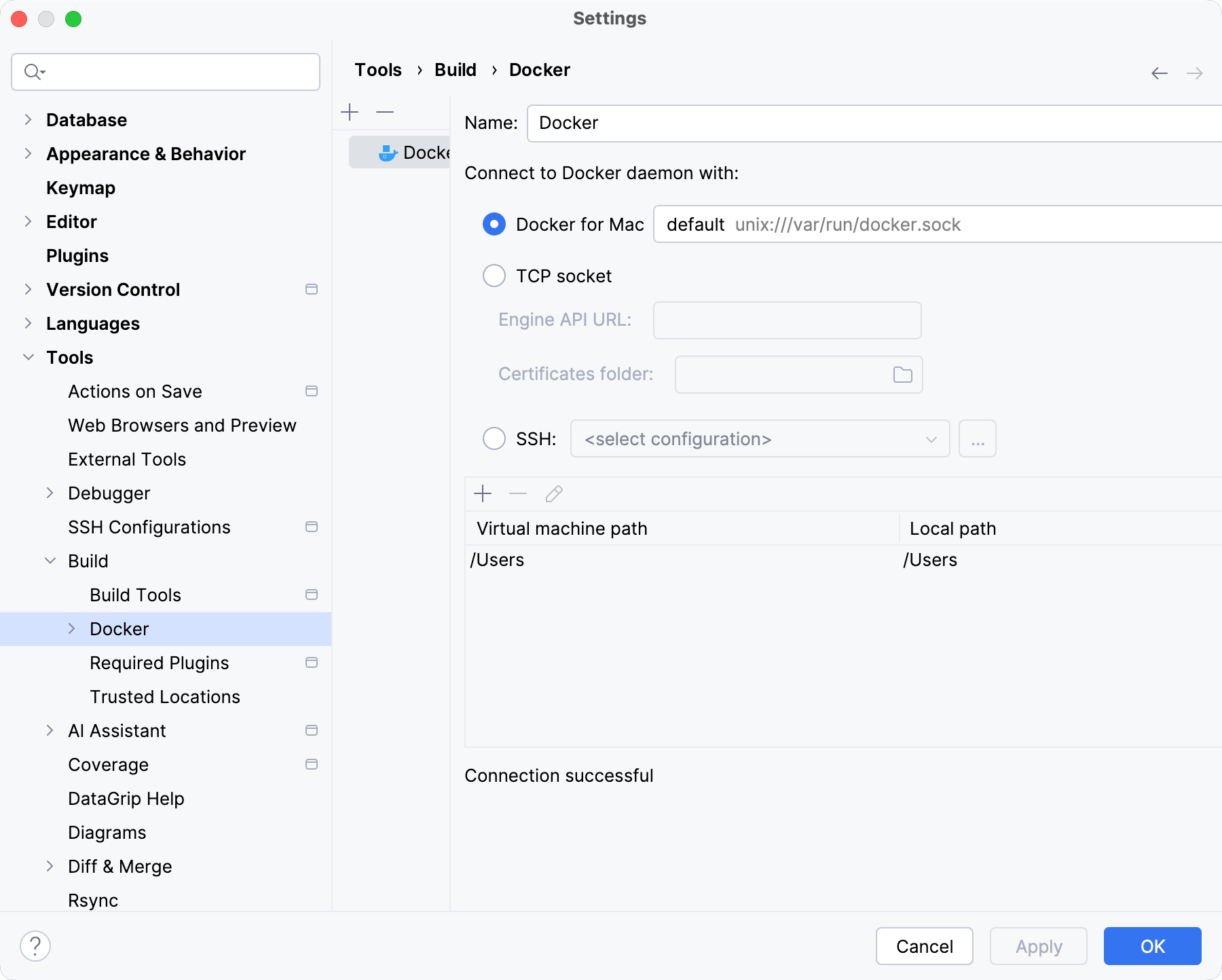
Task: Expand the Docker tree item
Action: pyautogui.click(x=73, y=628)
